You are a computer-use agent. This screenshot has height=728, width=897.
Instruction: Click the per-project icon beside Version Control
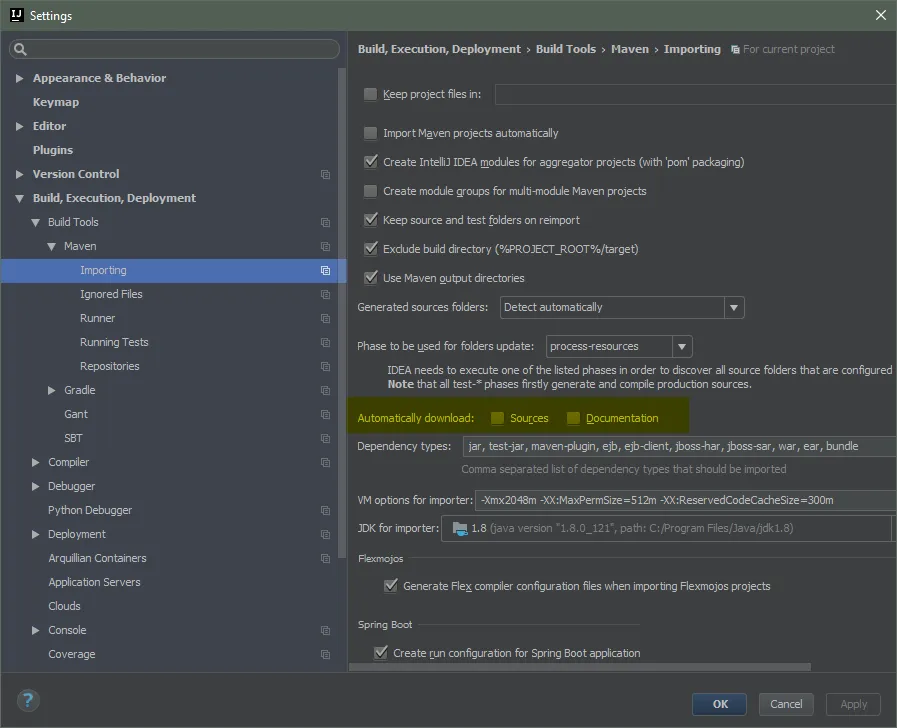coord(325,174)
